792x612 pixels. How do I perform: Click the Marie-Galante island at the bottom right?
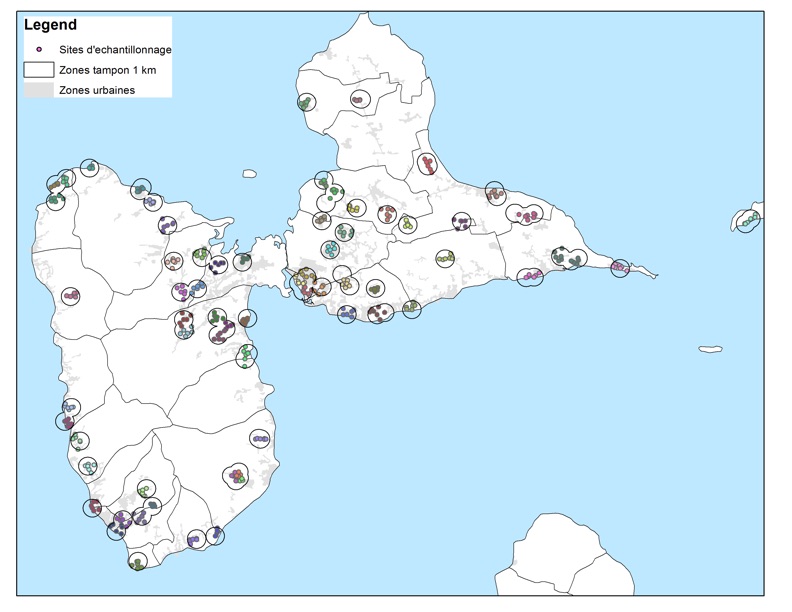(564, 555)
